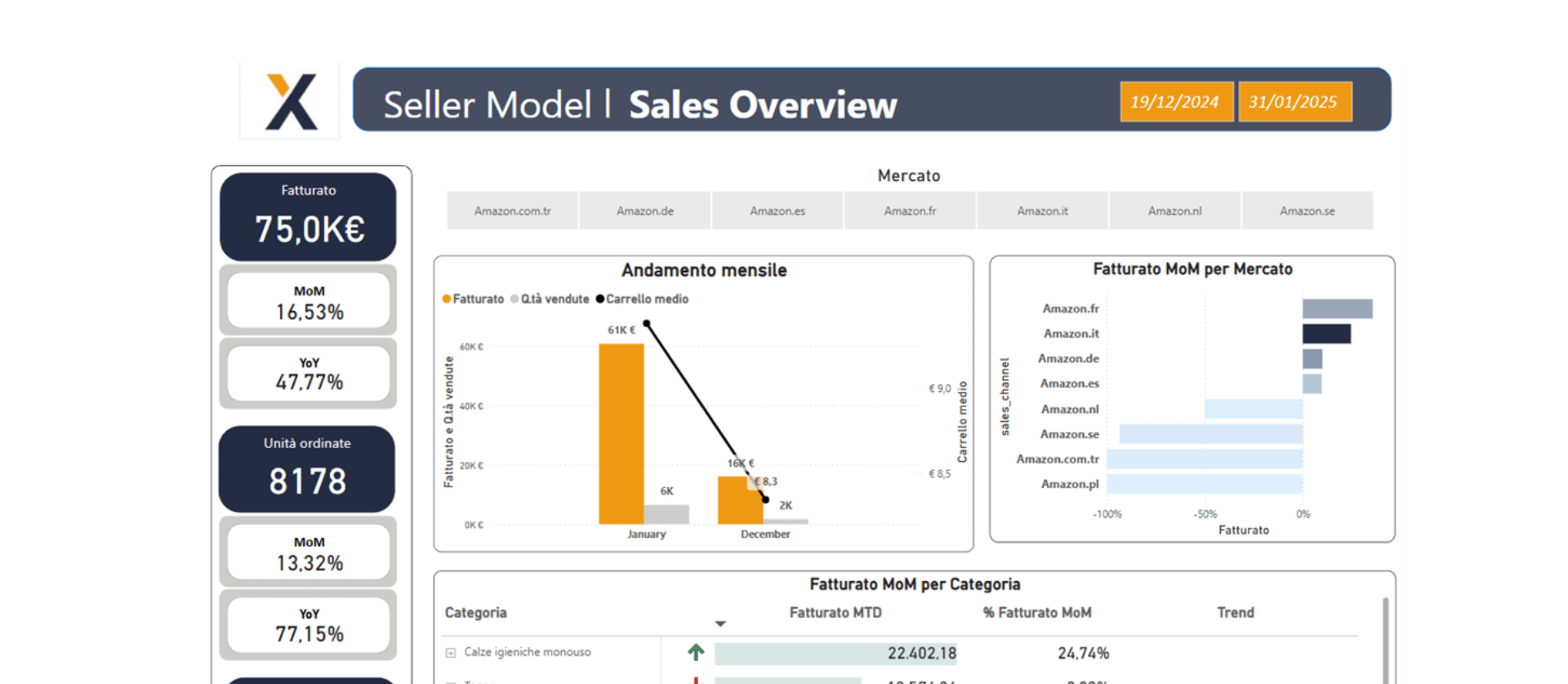
Task: Click the January axis label
Action: coord(646,534)
